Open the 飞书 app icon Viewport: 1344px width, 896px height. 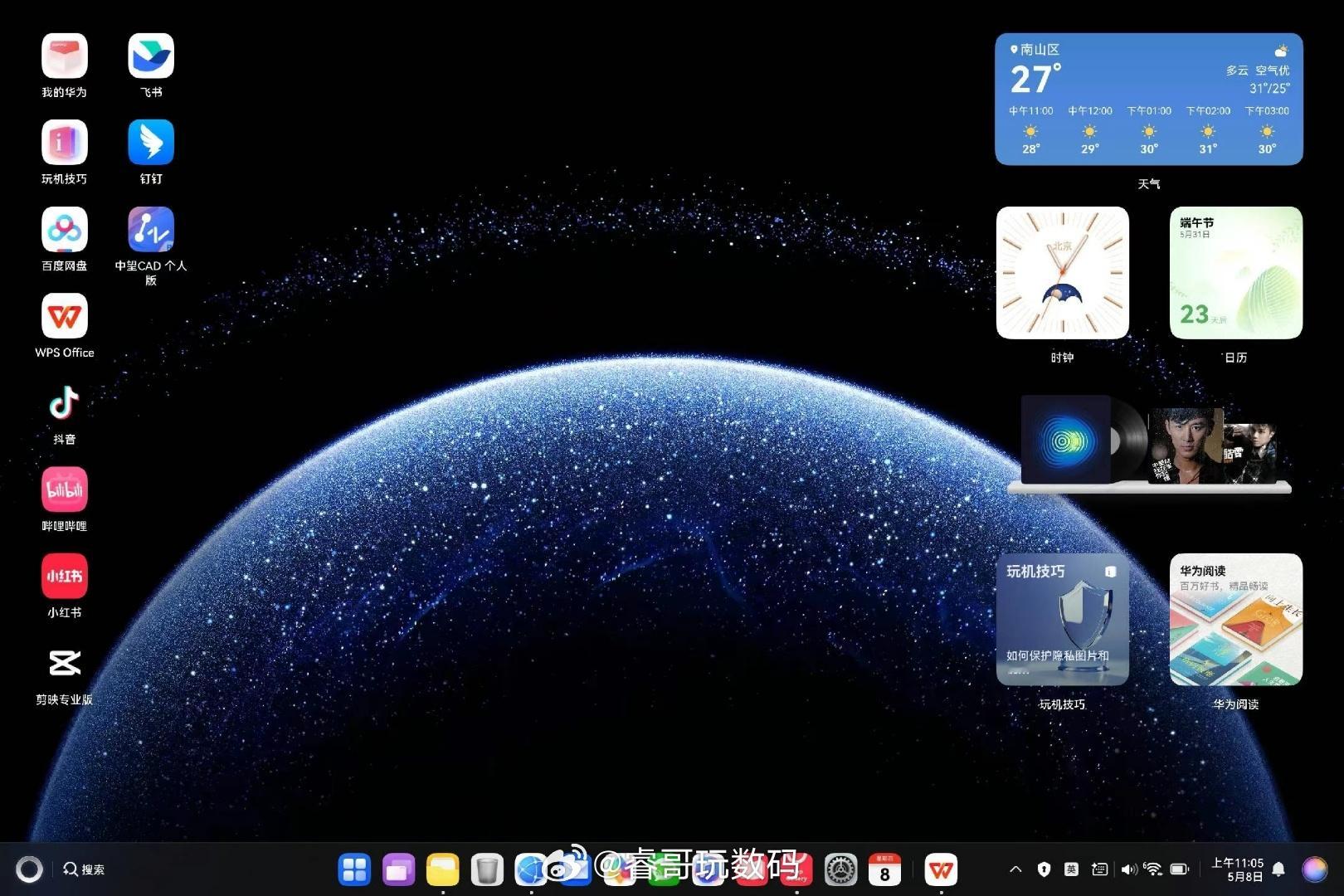click(x=151, y=56)
